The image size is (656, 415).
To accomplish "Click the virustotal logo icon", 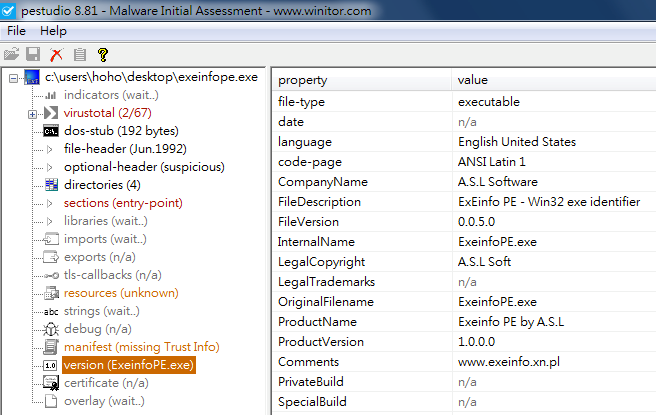I will coord(51,113).
